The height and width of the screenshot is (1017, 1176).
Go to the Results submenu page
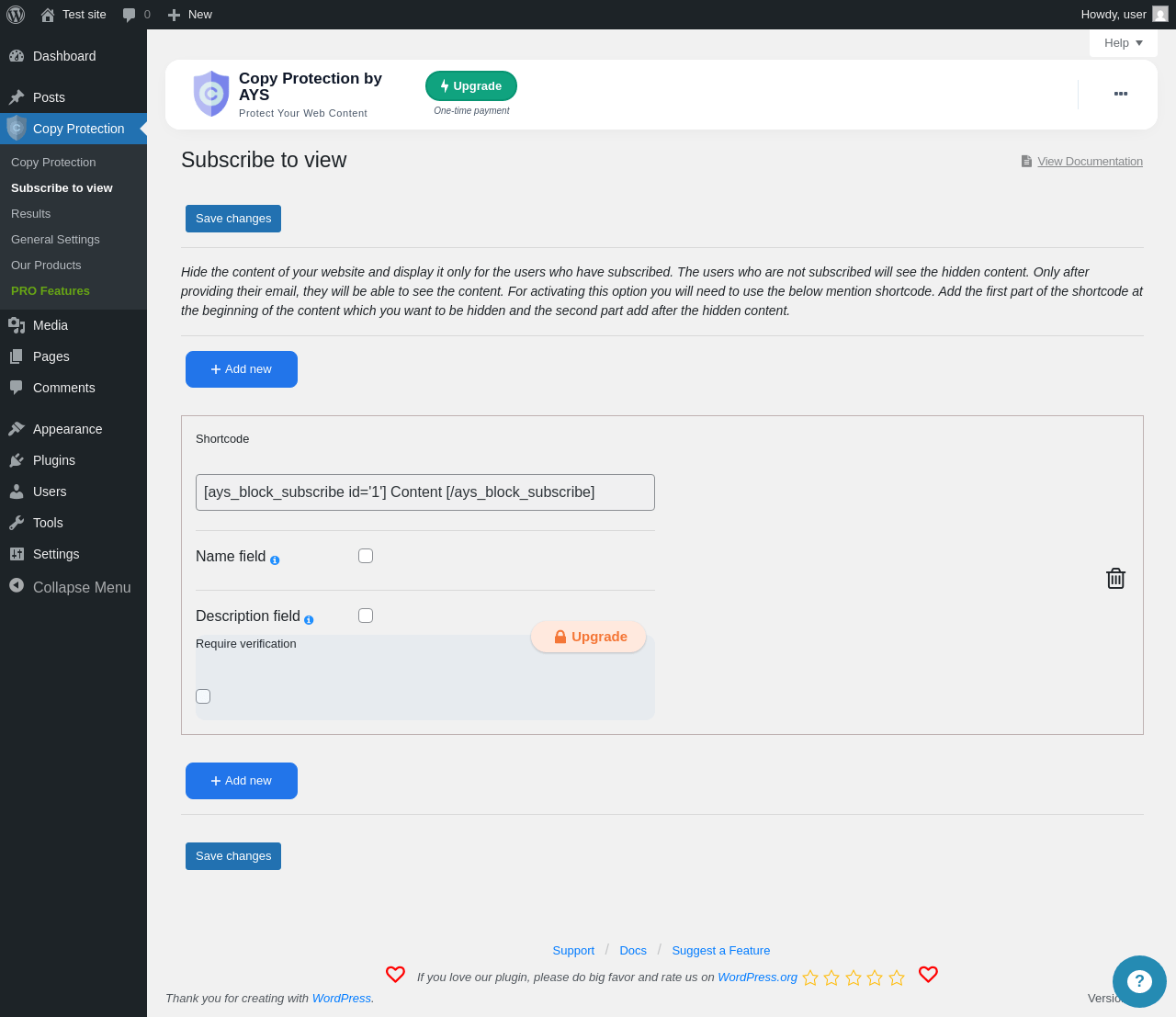pyautogui.click(x=31, y=213)
